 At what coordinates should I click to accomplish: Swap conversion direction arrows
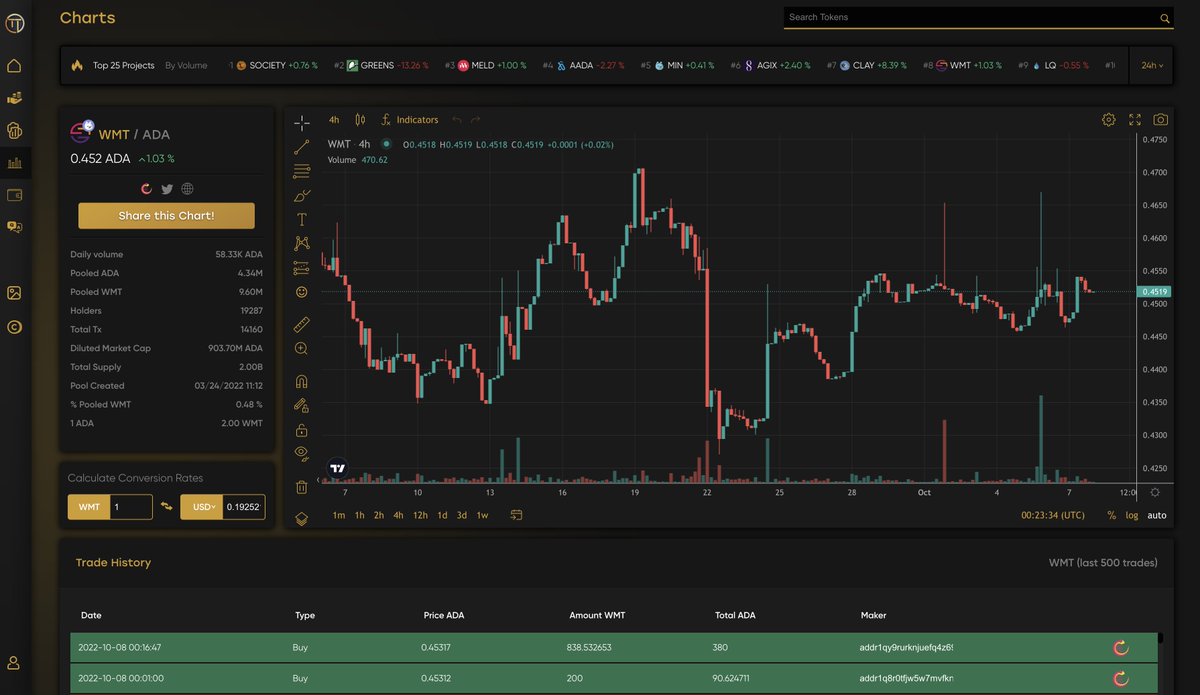[x=166, y=507]
